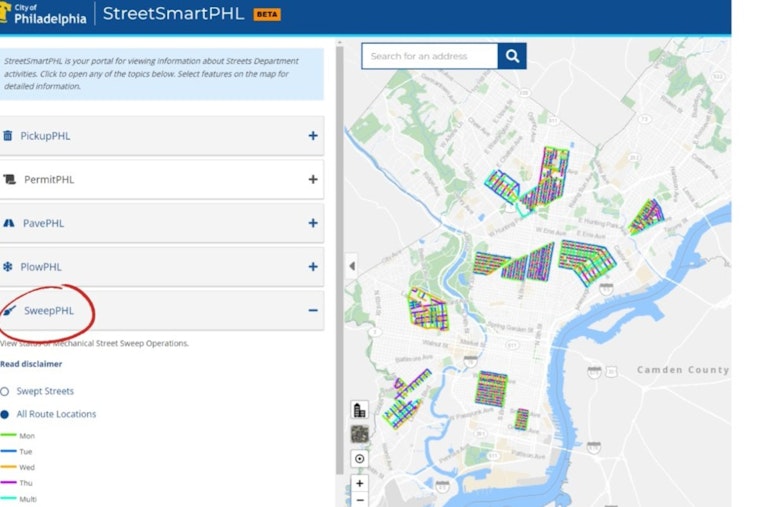
Task: Click the Search for an address field
Action: tap(430, 56)
